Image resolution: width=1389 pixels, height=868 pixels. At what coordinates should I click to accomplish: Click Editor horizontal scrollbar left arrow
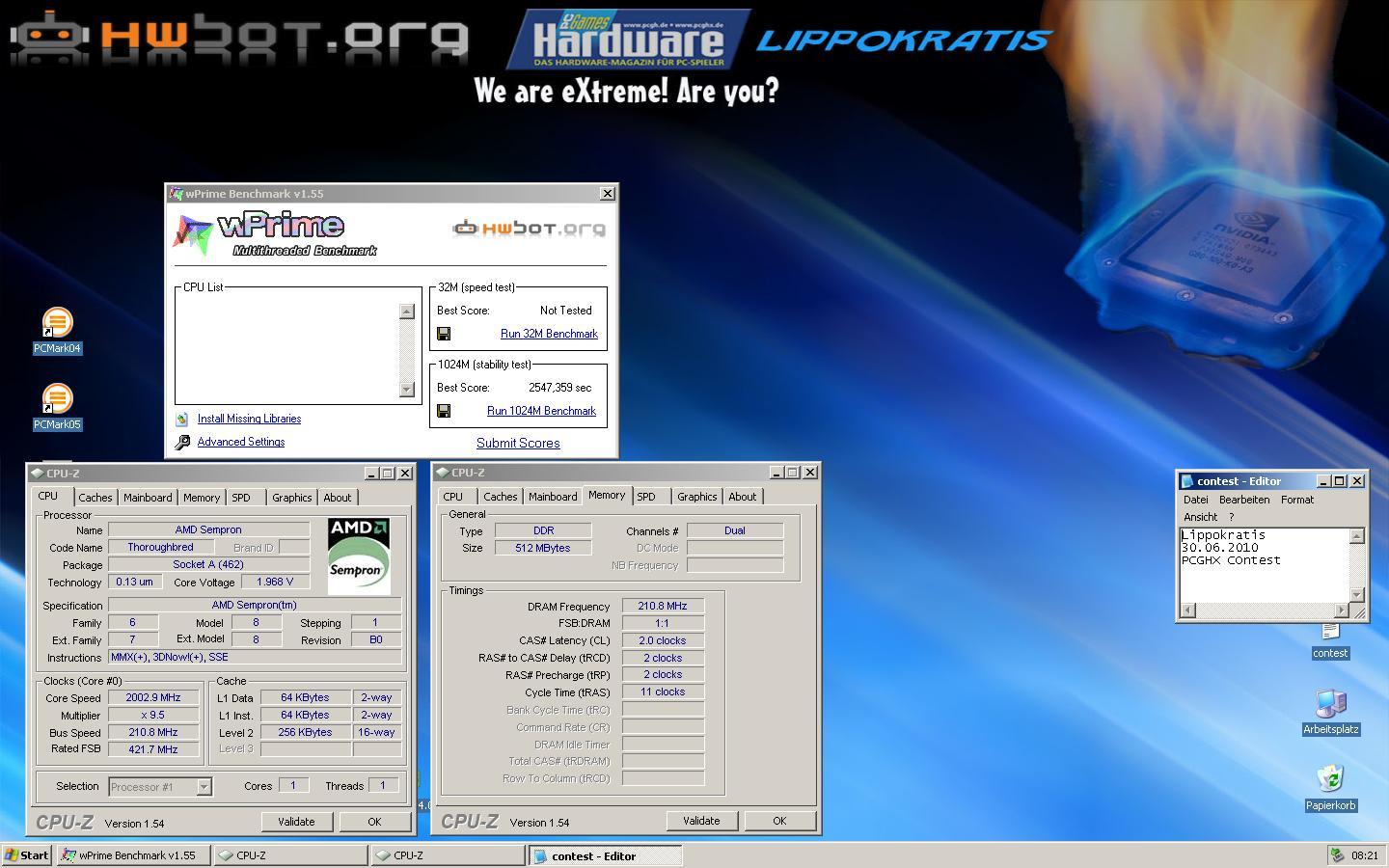(1187, 610)
